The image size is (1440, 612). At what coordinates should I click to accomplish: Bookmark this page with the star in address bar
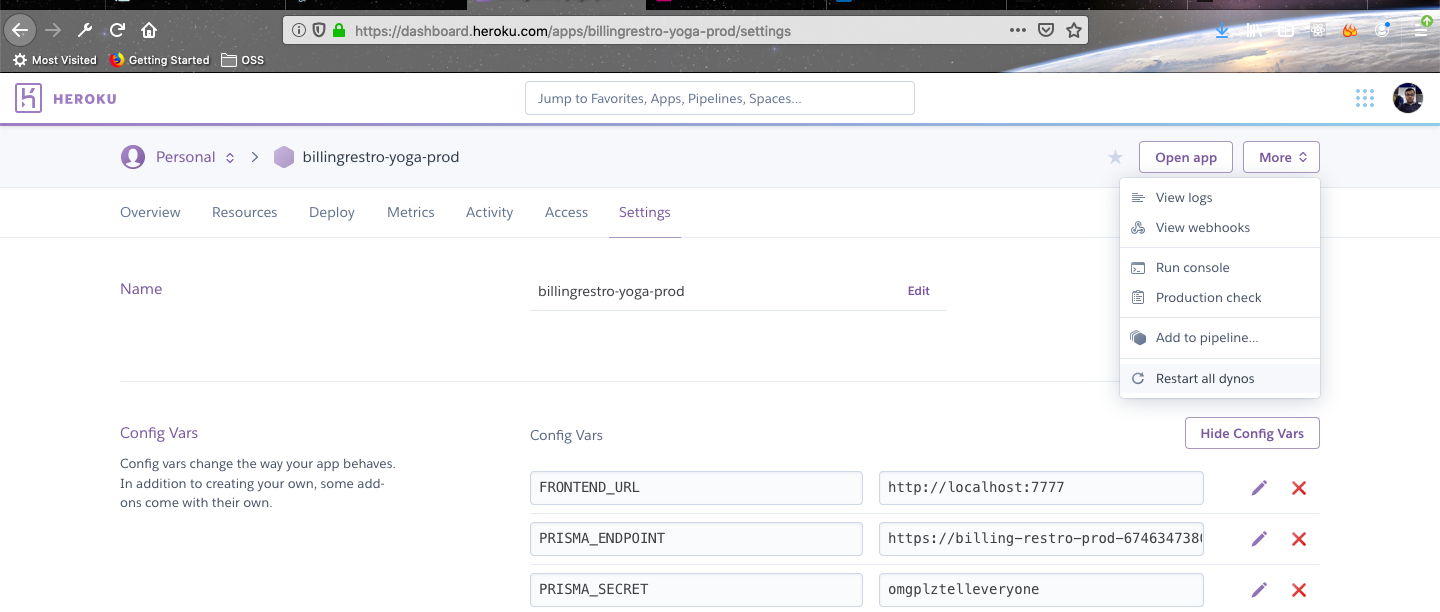[1074, 31]
